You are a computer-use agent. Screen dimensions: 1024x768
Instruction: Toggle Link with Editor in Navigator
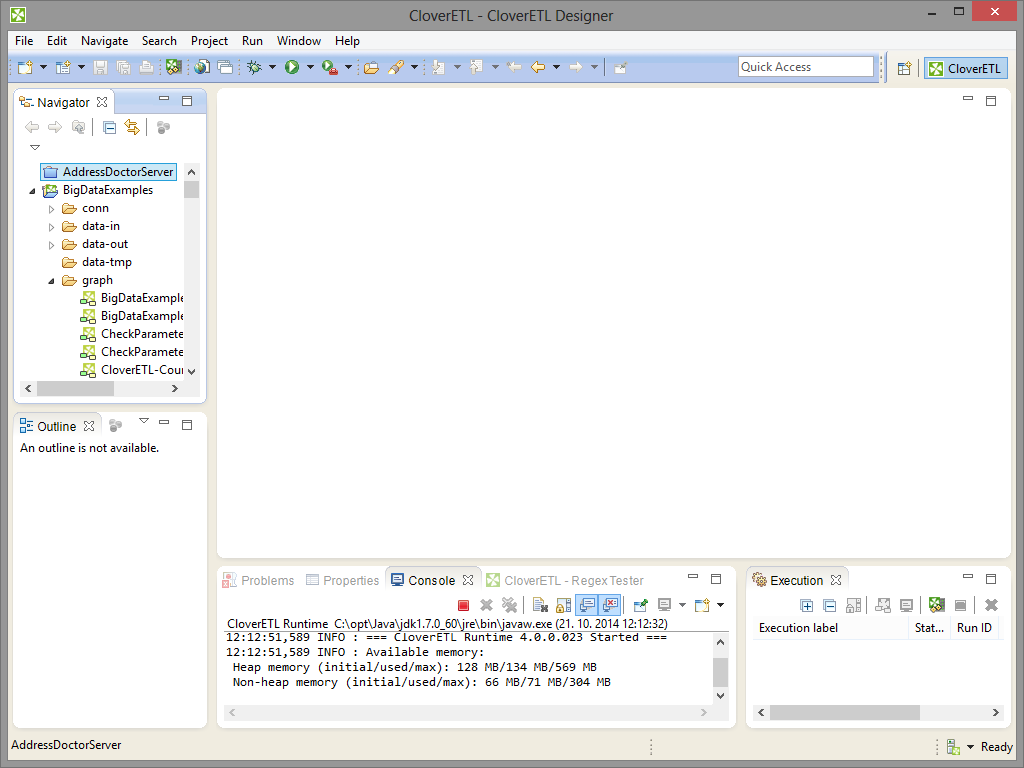click(x=133, y=127)
